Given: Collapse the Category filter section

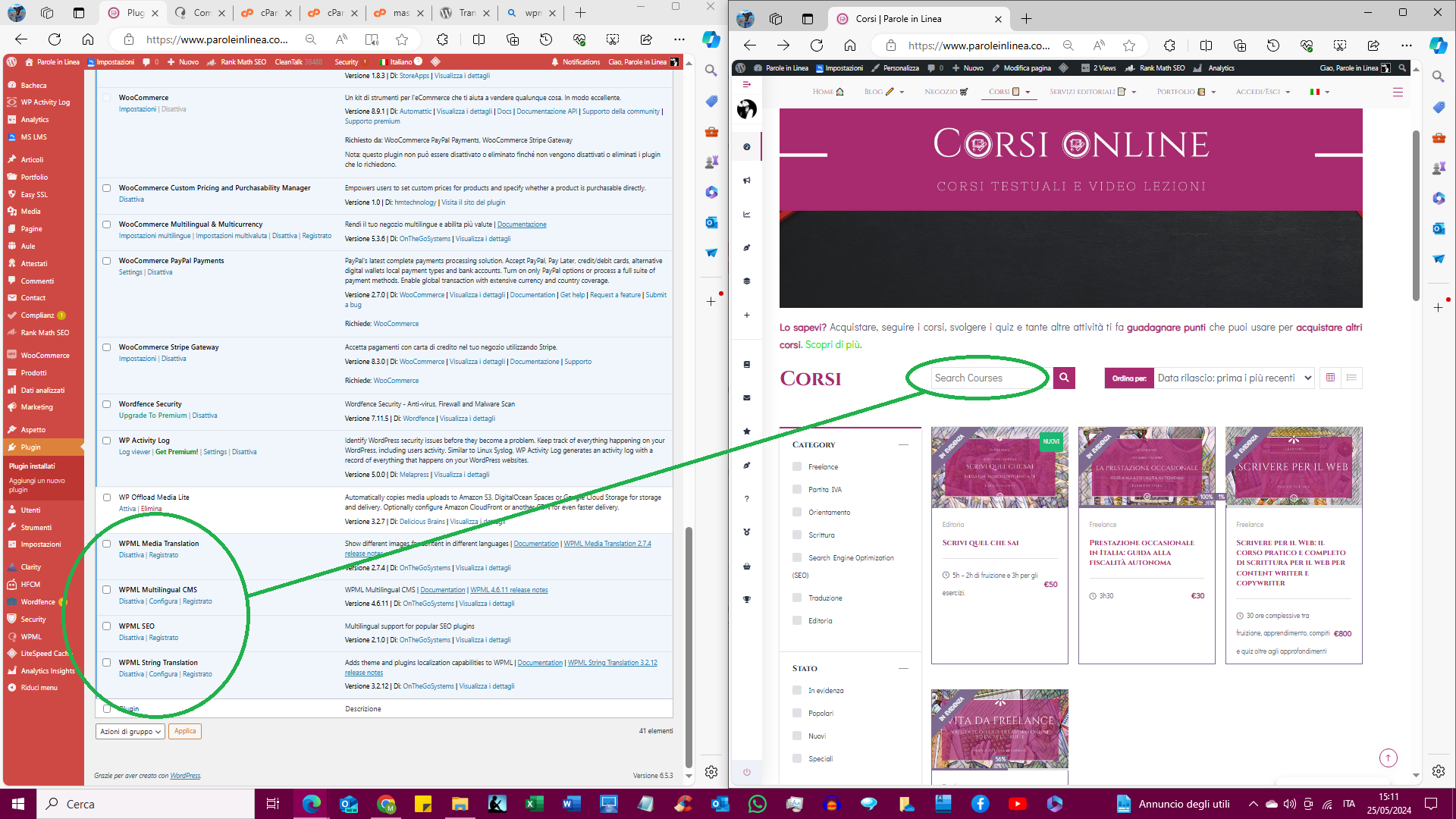Looking at the screenshot, I should pos(902,445).
